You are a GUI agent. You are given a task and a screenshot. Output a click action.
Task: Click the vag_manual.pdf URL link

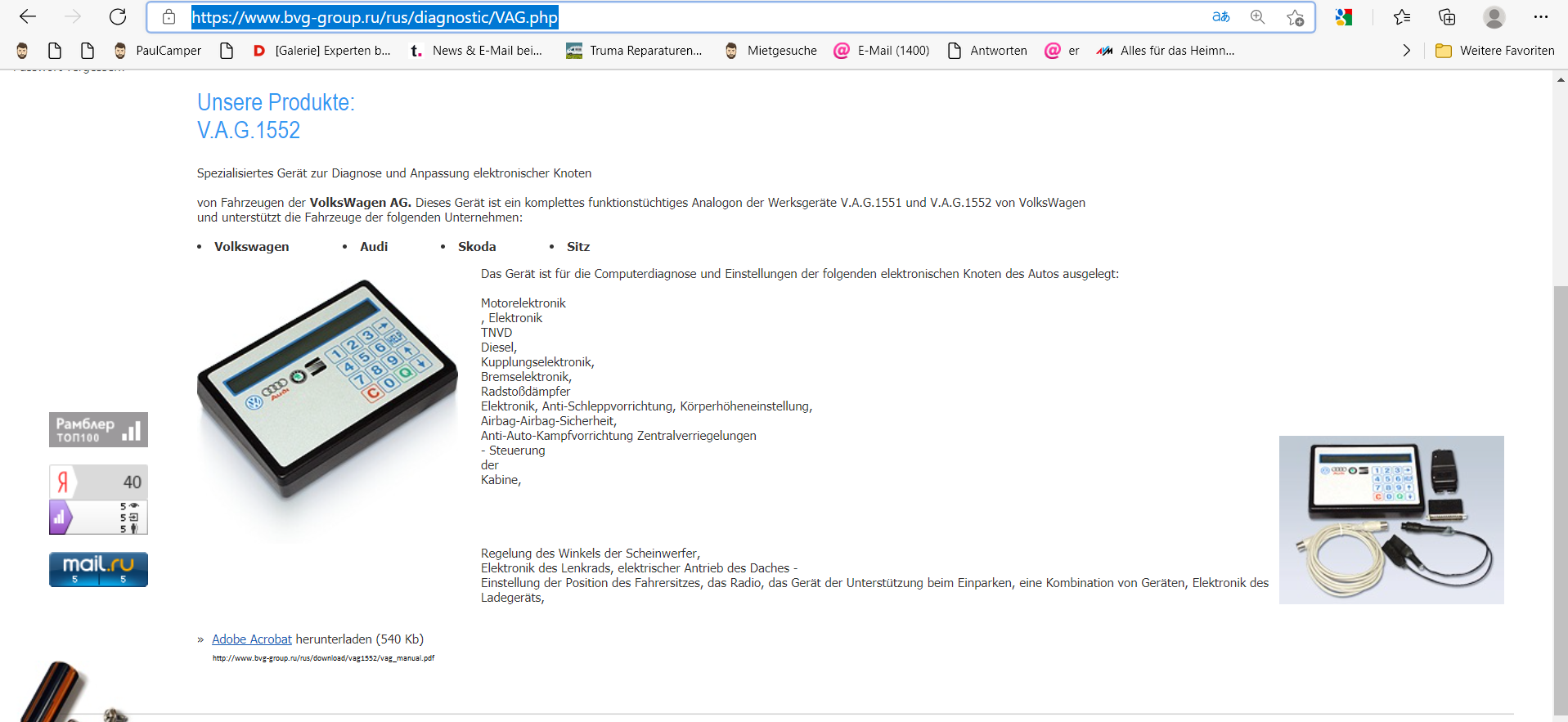(323, 658)
